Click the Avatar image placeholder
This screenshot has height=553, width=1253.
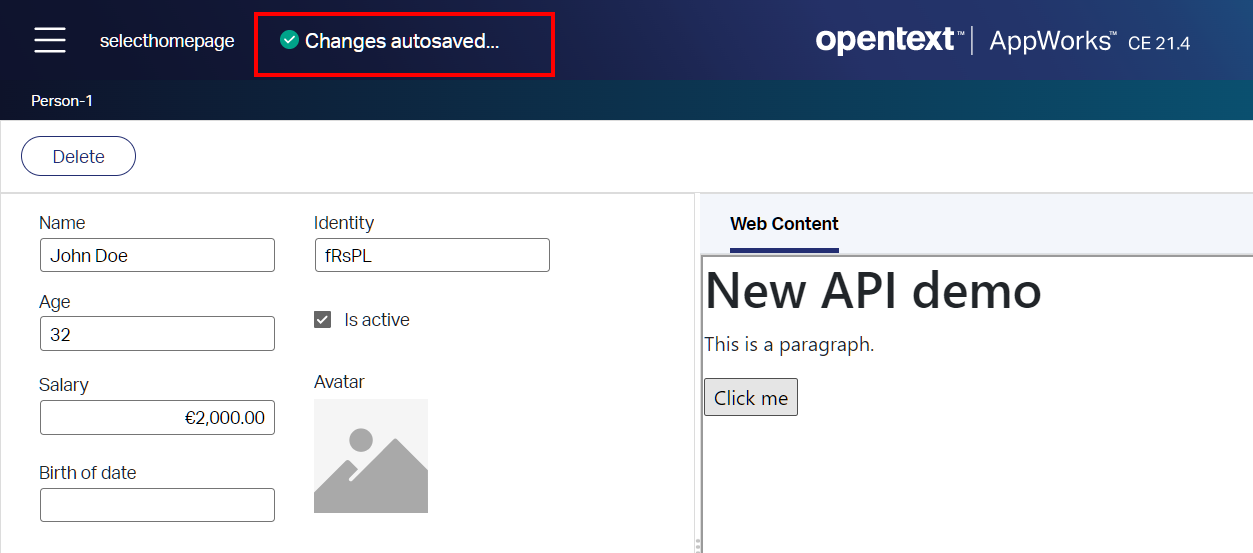tap(371, 456)
